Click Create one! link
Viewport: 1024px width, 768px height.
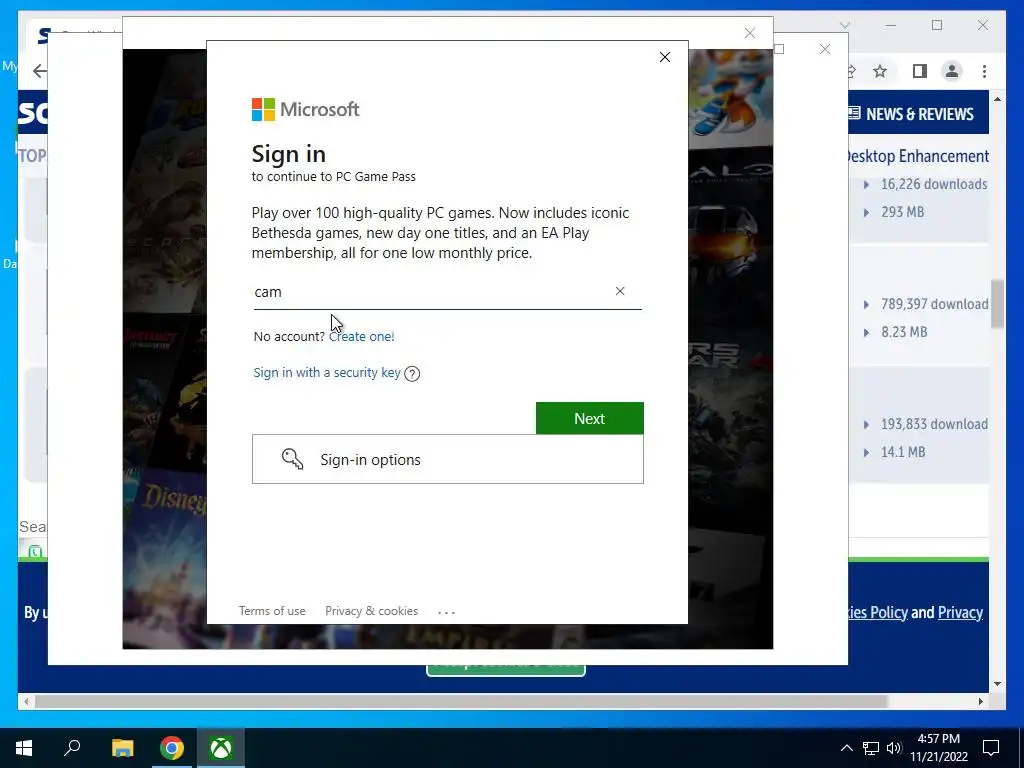pos(362,336)
